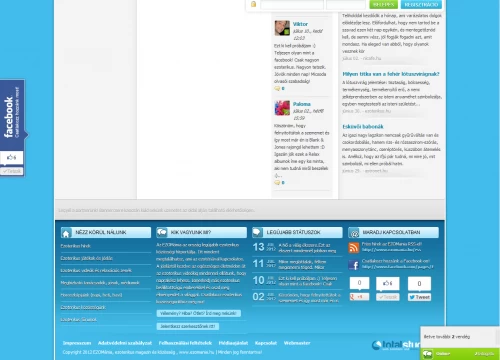Toggle the footer Tetszik like button

tap(388, 297)
